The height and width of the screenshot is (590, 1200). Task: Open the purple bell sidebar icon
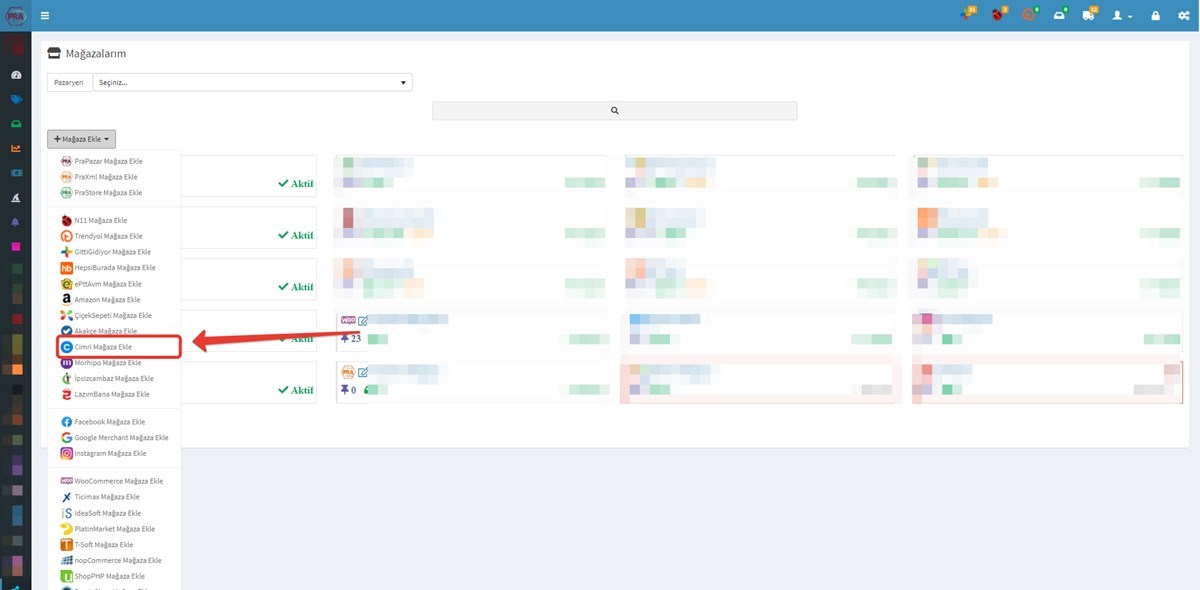coord(16,222)
